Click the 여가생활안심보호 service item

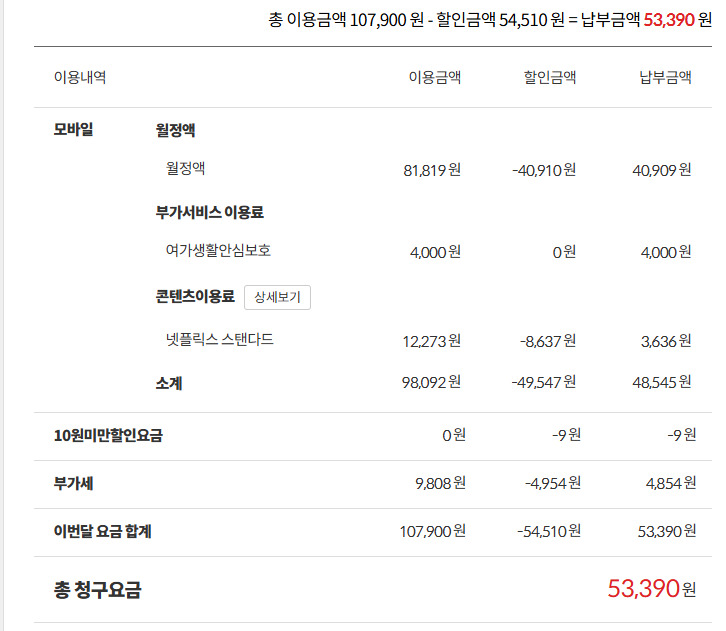218,251
